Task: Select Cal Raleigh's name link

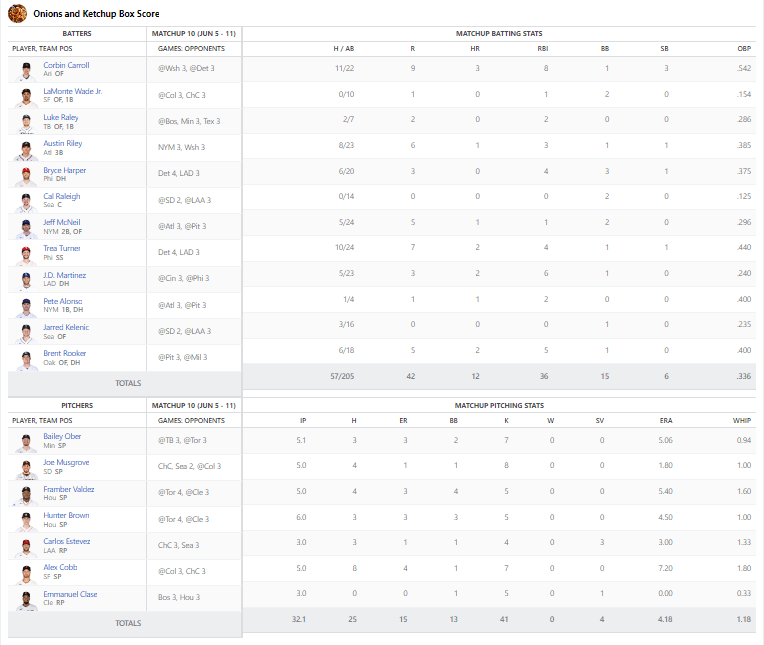Action: coord(61,196)
